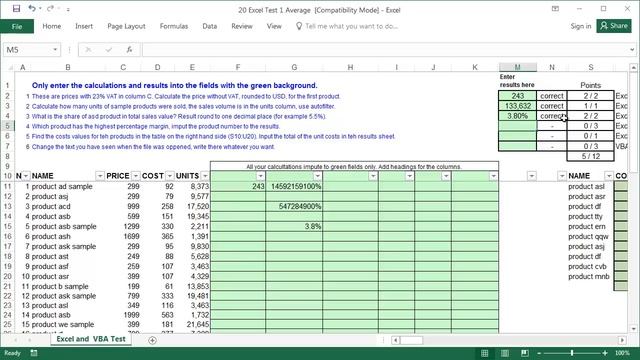Click the Sign in link
The height and width of the screenshot is (360, 640).
coord(580,26)
